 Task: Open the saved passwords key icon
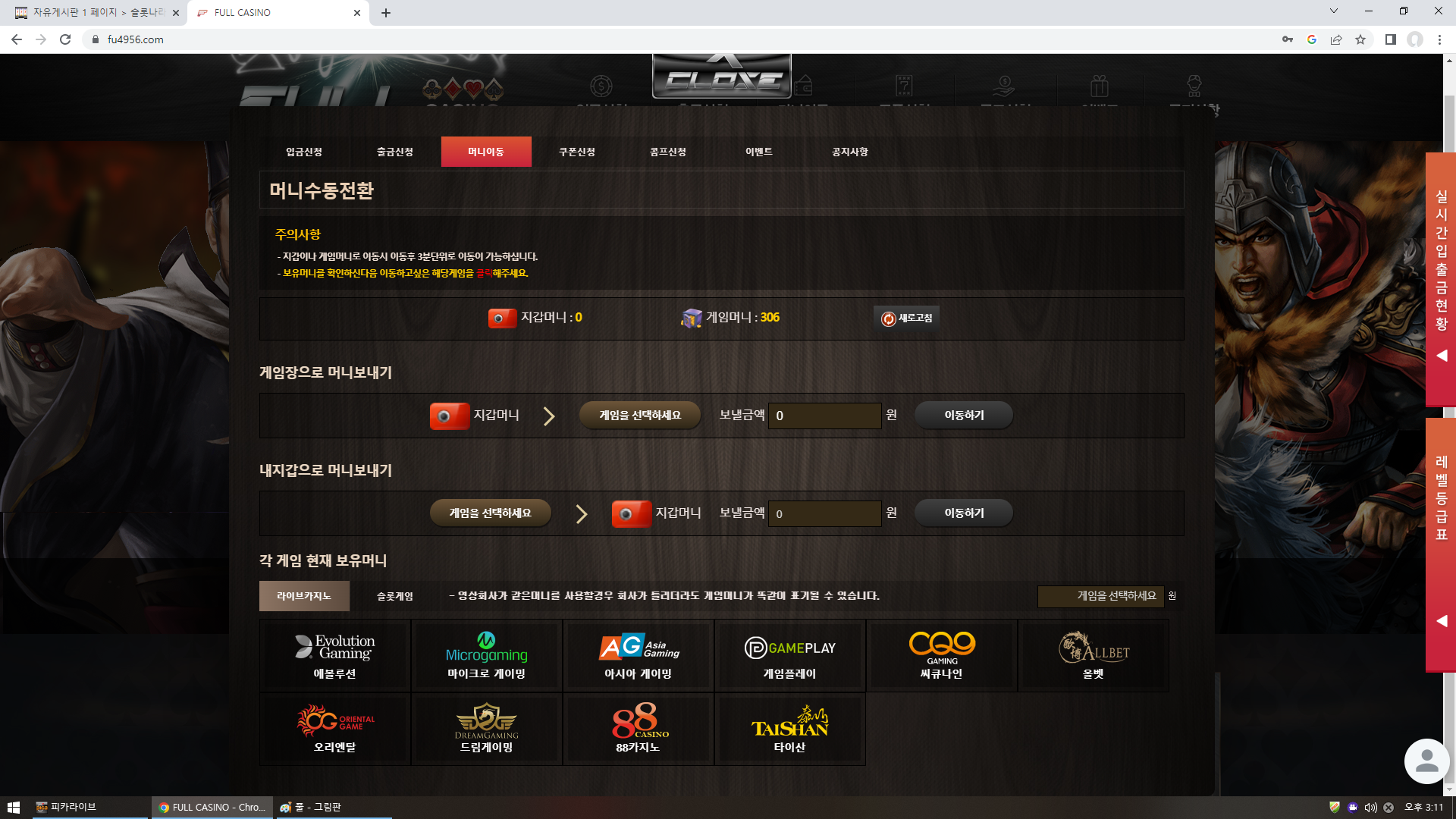(x=1288, y=39)
